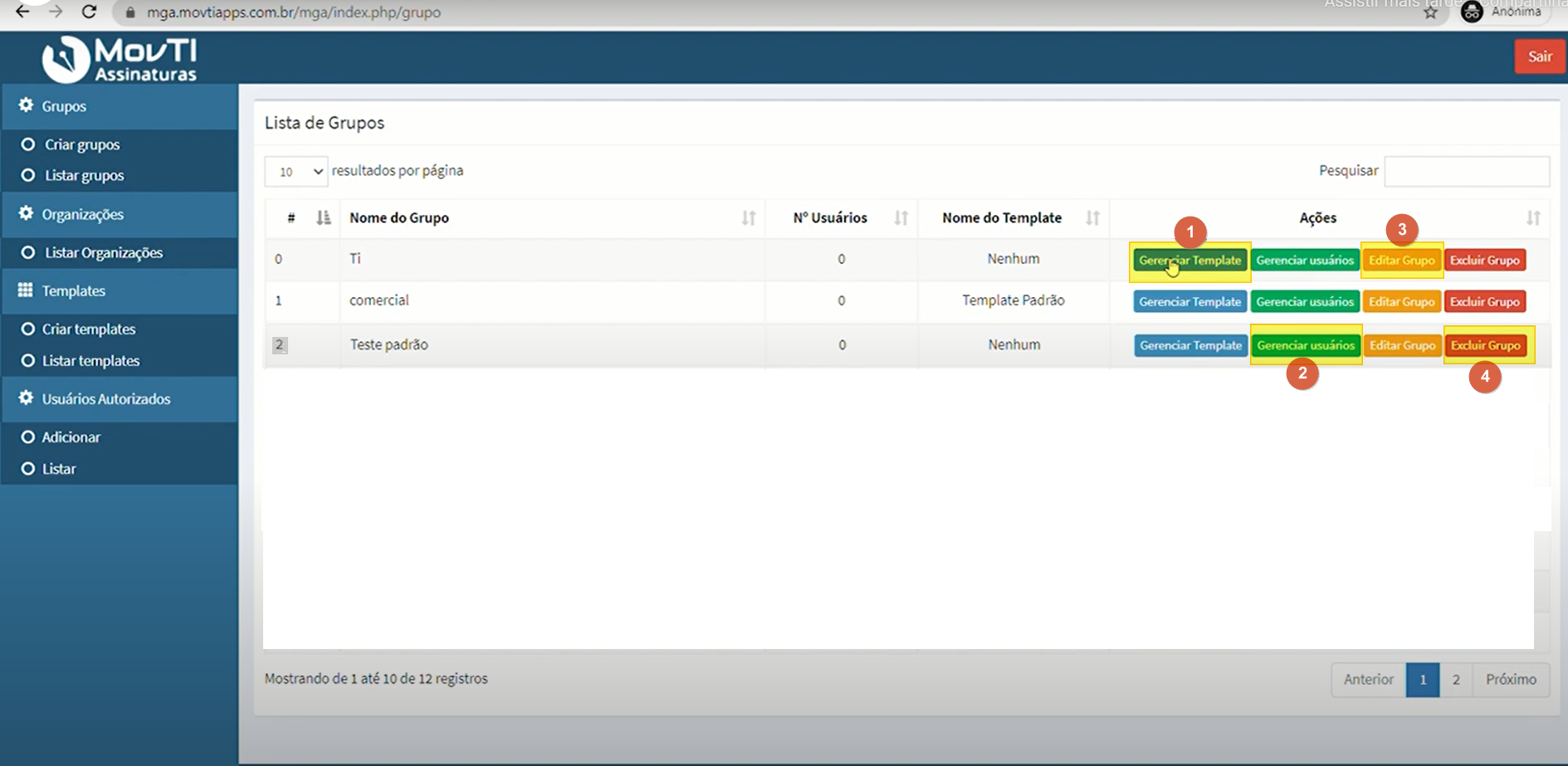Viewport: 1568px width, 766px height.
Task: Click the 'Template Padrão' cell
Action: pyautogui.click(x=1014, y=300)
